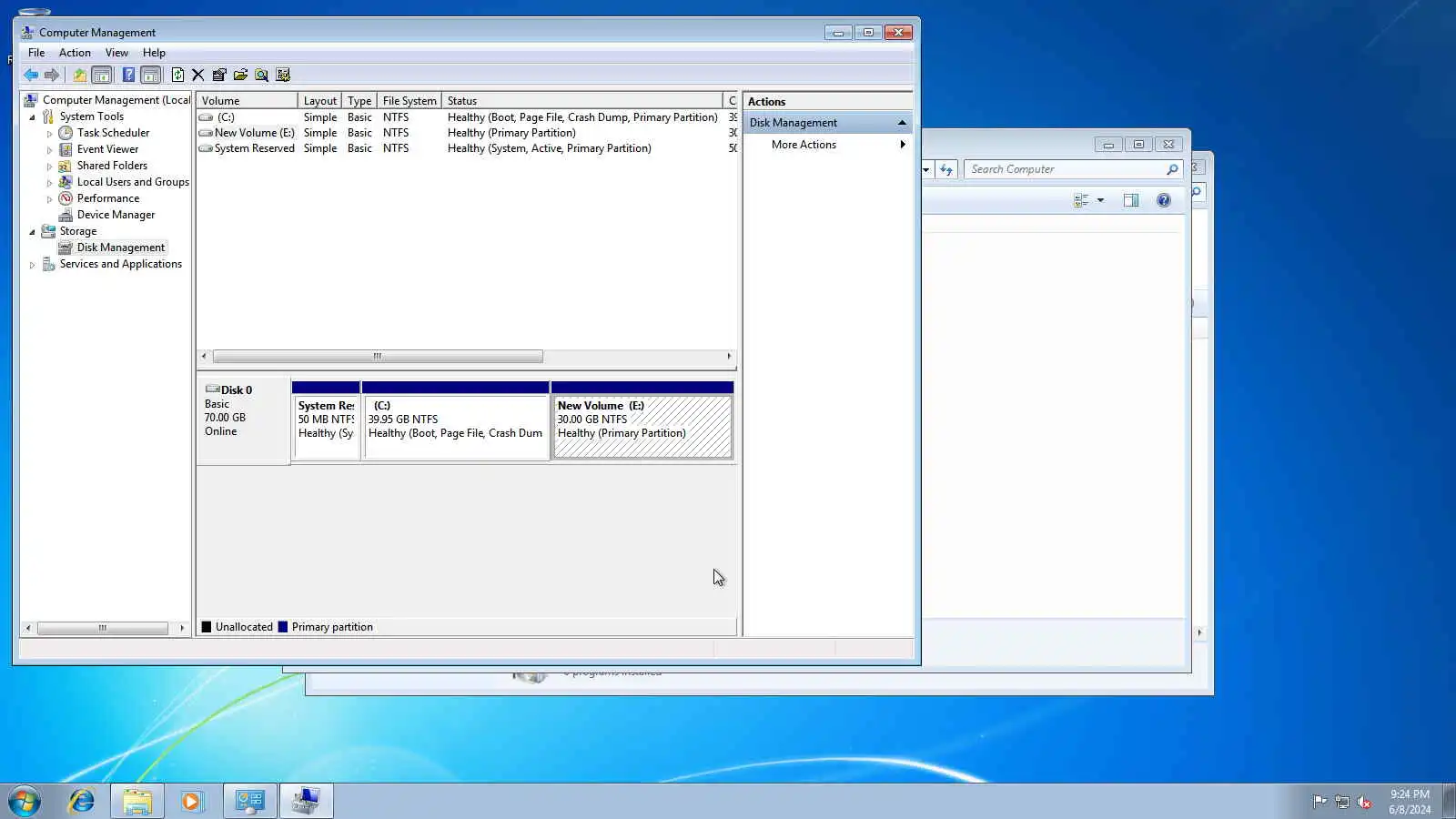Select Task Scheduler in the tree
1456x819 pixels.
(x=113, y=133)
